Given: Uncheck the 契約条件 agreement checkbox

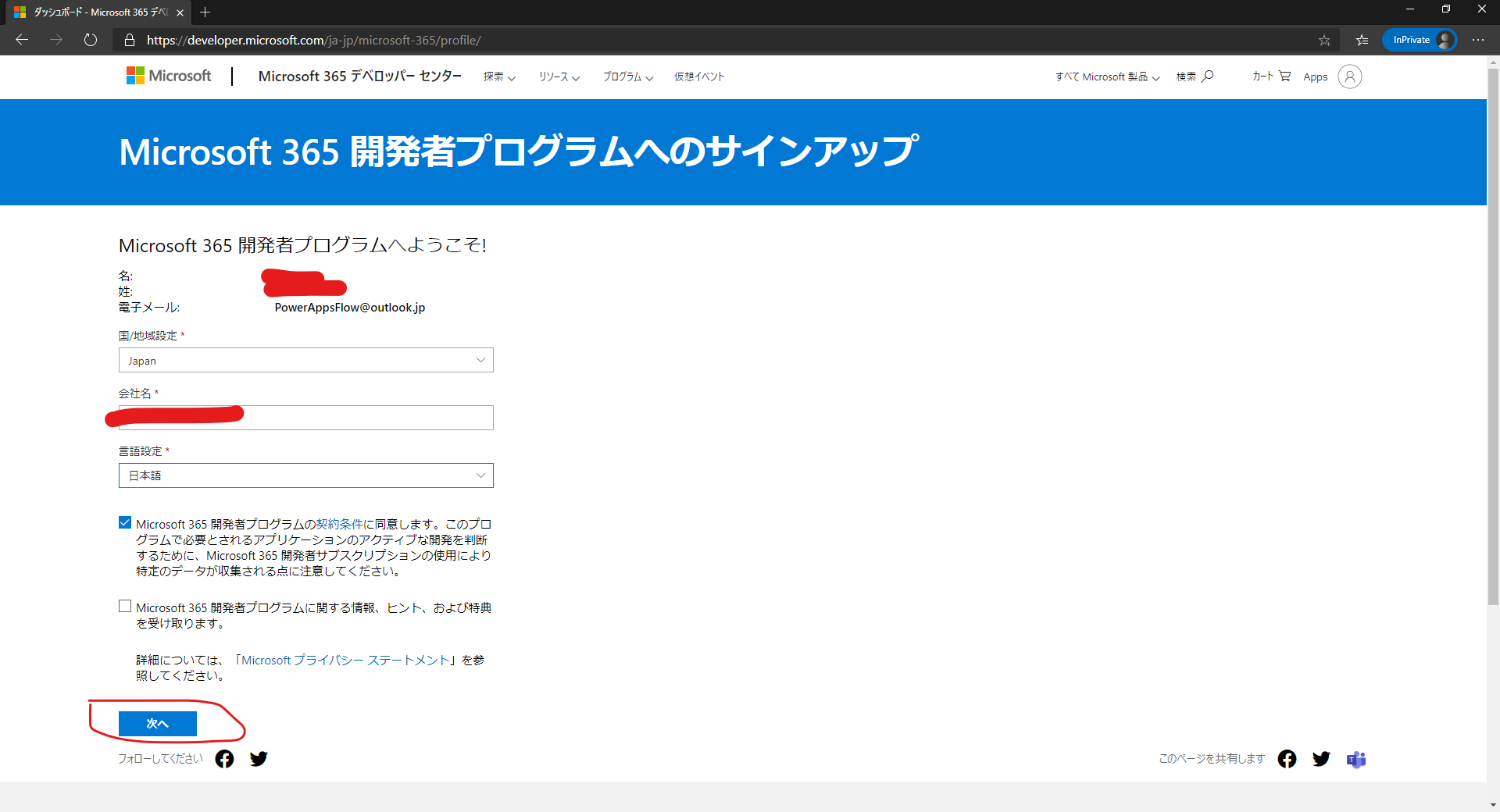Looking at the screenshot, I should tap(125, 523).
